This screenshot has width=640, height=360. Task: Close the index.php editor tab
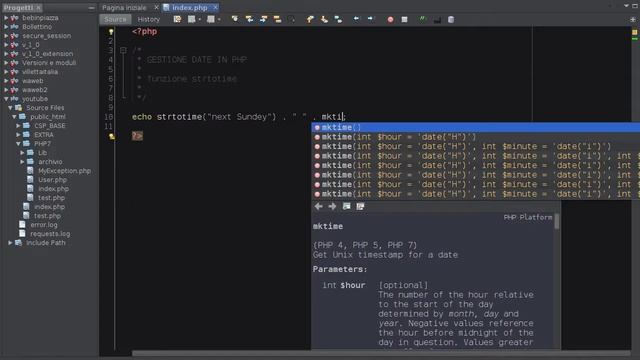(215, 7)
